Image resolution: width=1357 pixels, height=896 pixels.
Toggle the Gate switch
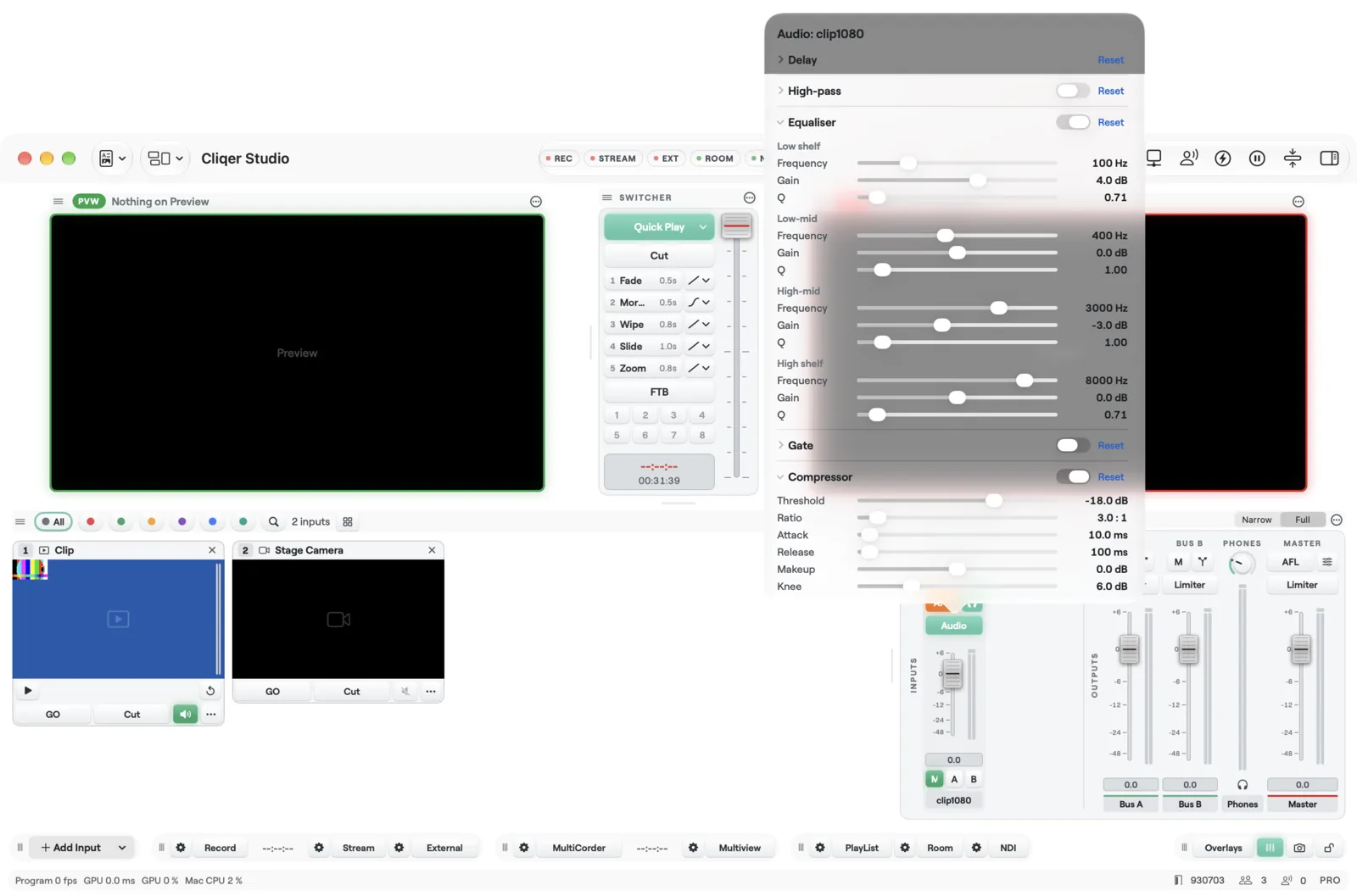pyautogui.click(x=1073, y=445)
